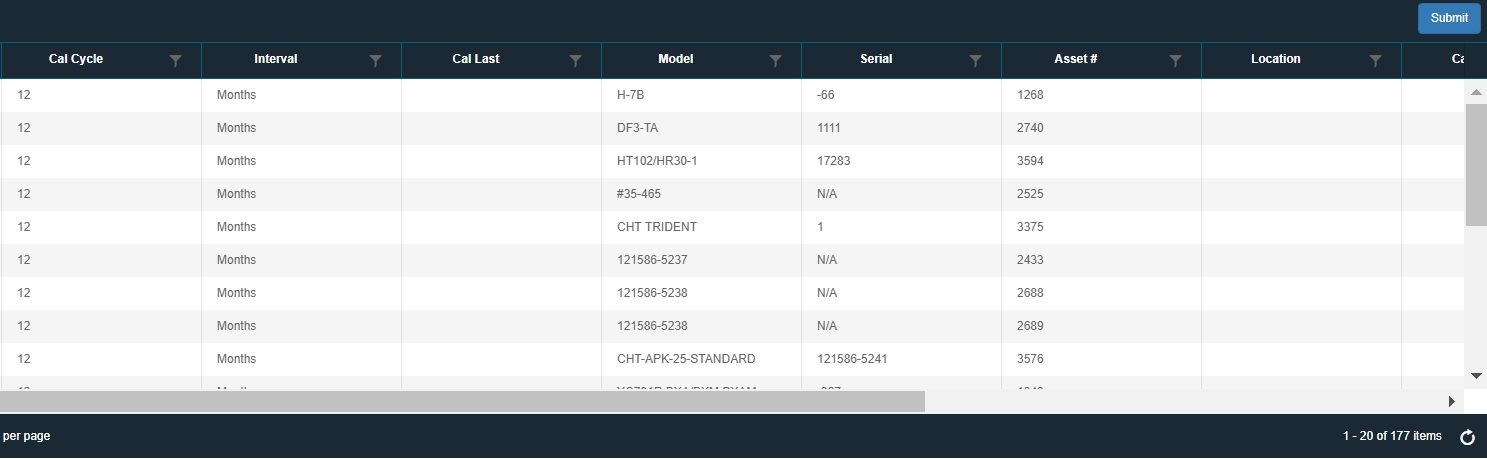Open the Serial column filter icon
The height and width of the screenshot is (459, 1487).
tap(976, 60)
